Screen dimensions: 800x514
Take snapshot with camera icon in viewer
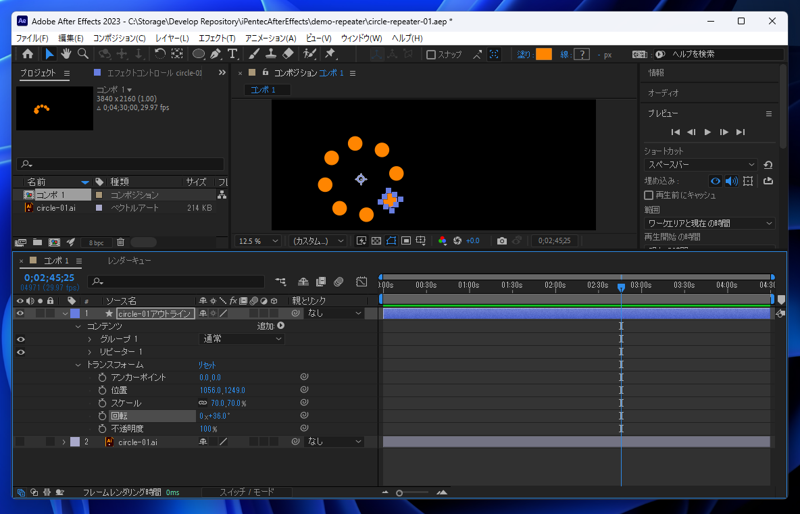click(x=502, y=241)
